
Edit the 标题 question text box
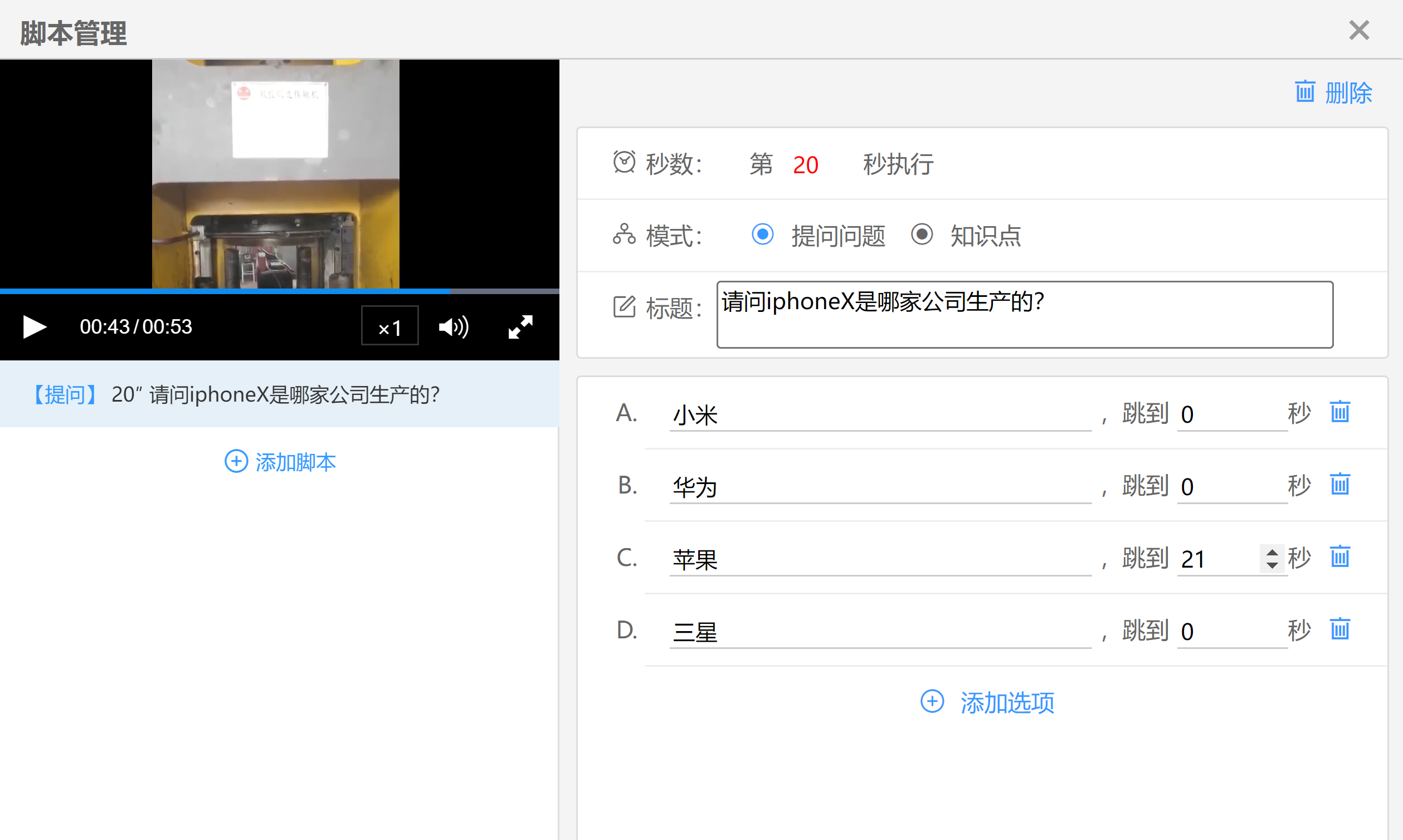1025,315
